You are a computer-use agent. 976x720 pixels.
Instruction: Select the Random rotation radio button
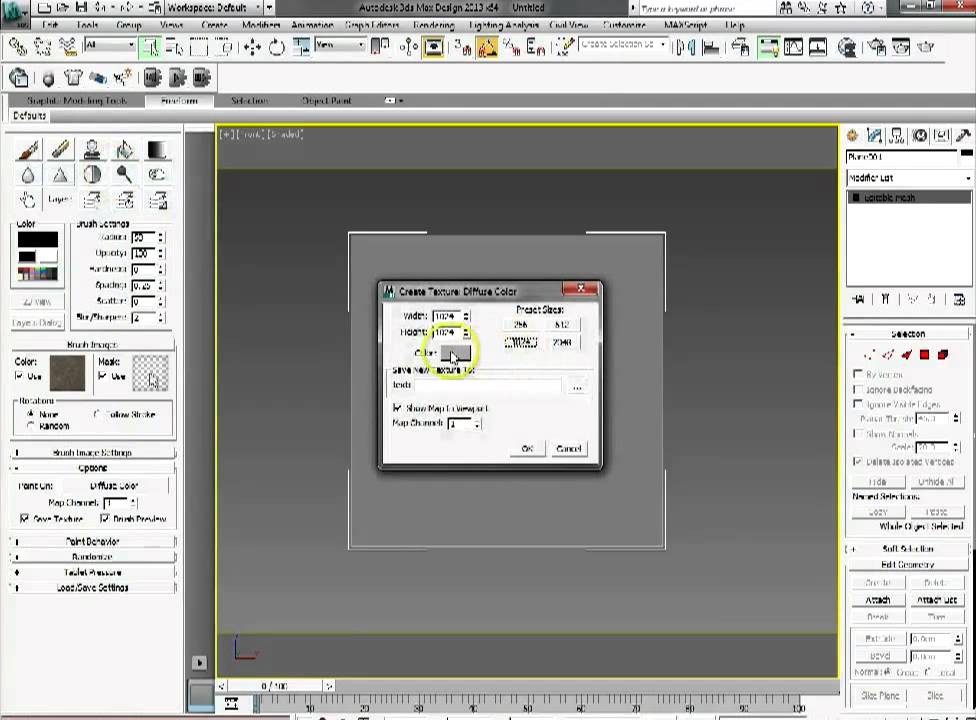pyautogui.click(x=30, y=426)
